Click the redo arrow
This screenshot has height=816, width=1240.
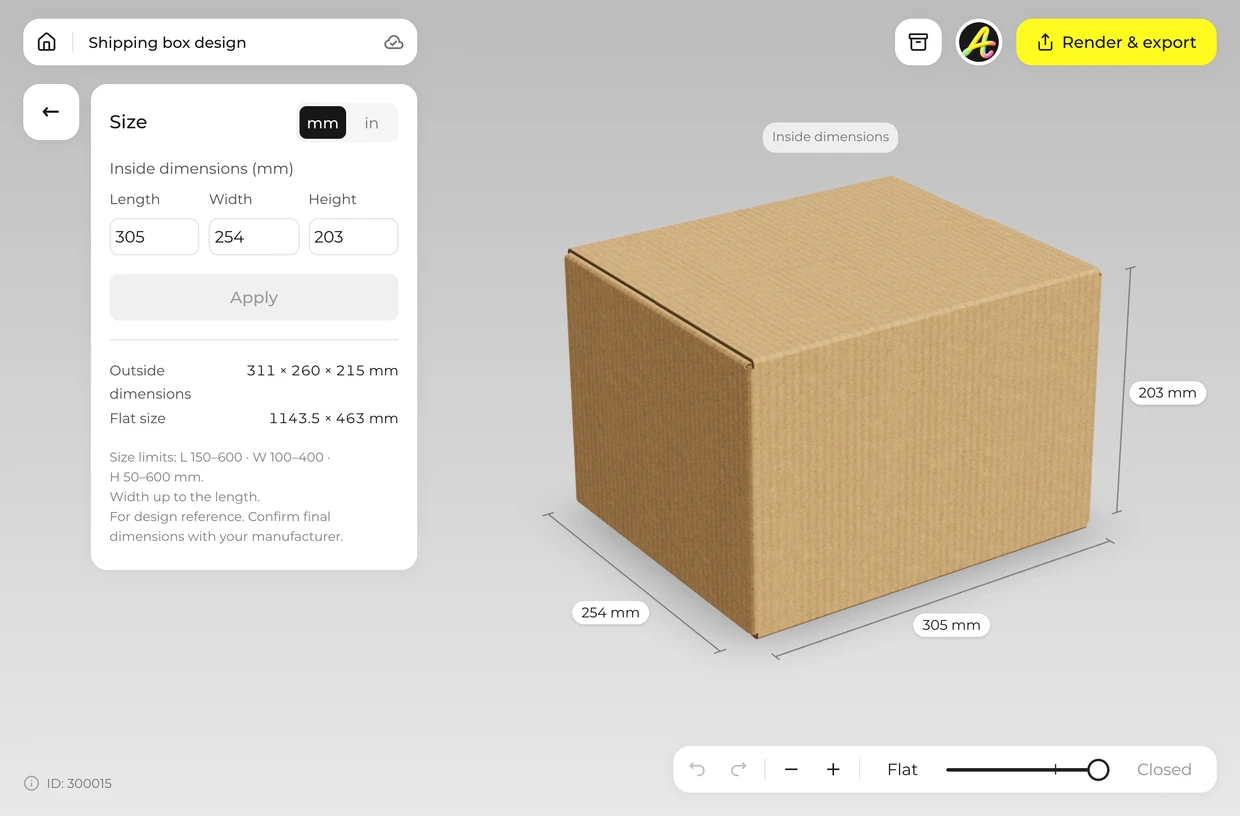tap(739, 769)
